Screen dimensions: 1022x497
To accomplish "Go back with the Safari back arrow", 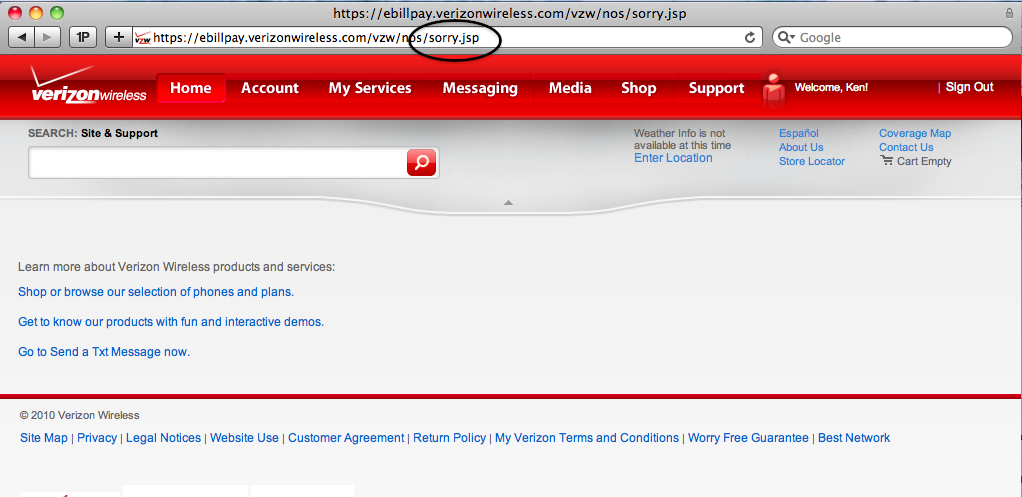I will [22, 37].
